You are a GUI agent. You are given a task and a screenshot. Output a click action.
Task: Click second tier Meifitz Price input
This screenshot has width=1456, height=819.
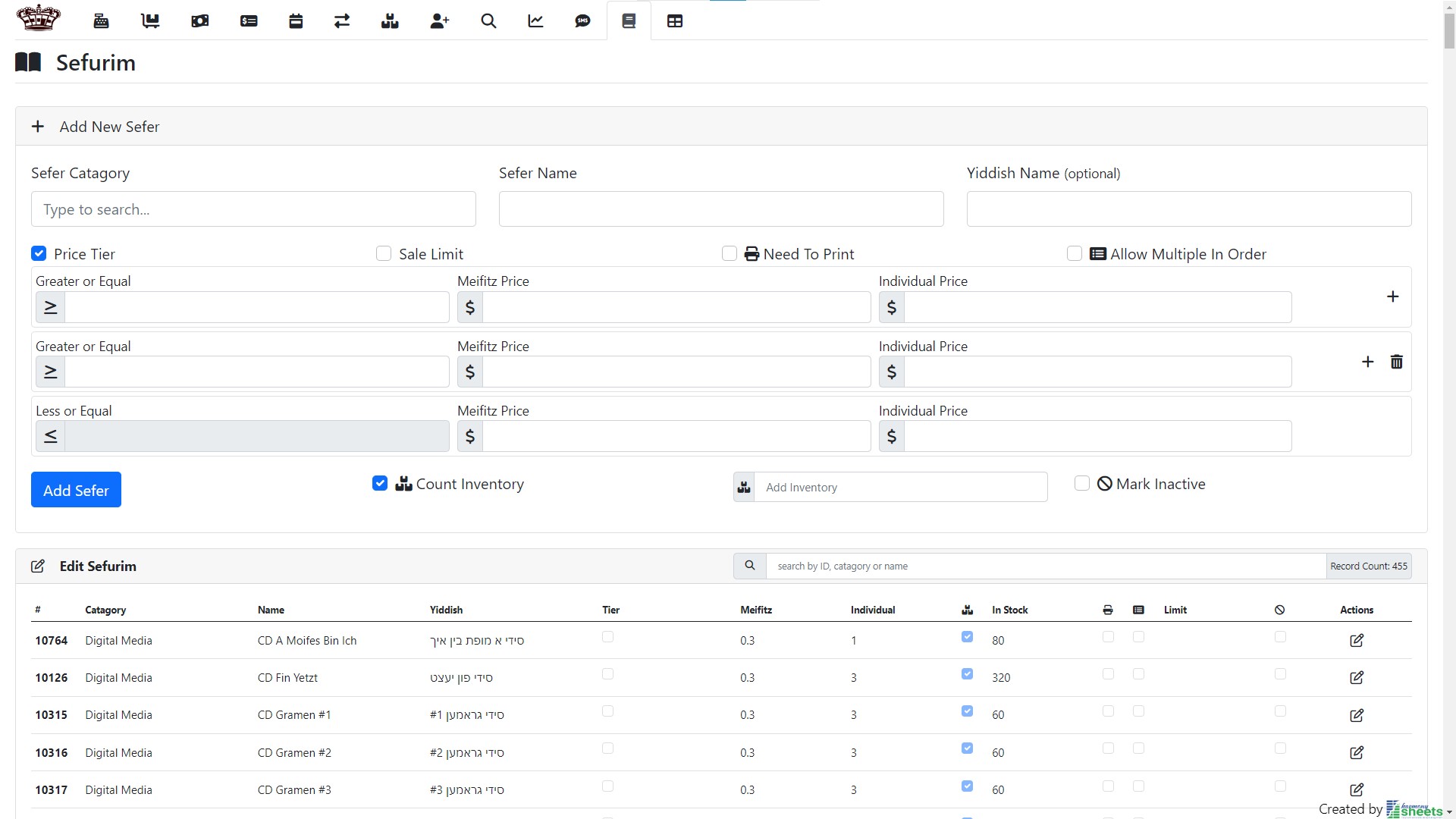click(x=676, y=372)
